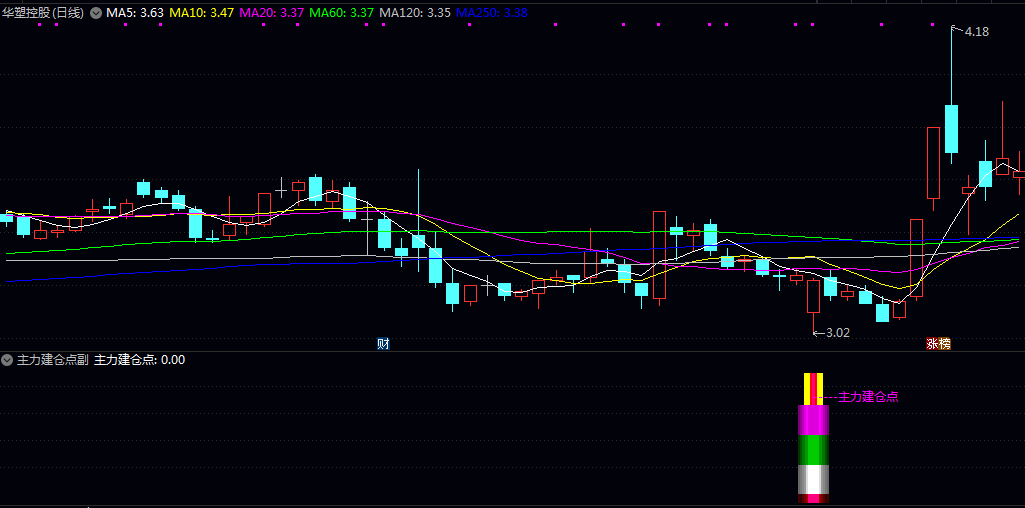Click the 华塑控股(日线) chart title
Image resolution: width=1025 pixels, height=508 pixels.
click(44, 13)
